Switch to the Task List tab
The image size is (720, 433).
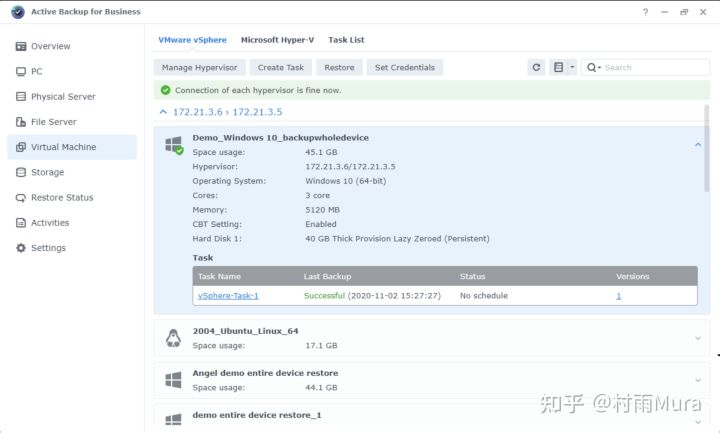pos(346,40)
